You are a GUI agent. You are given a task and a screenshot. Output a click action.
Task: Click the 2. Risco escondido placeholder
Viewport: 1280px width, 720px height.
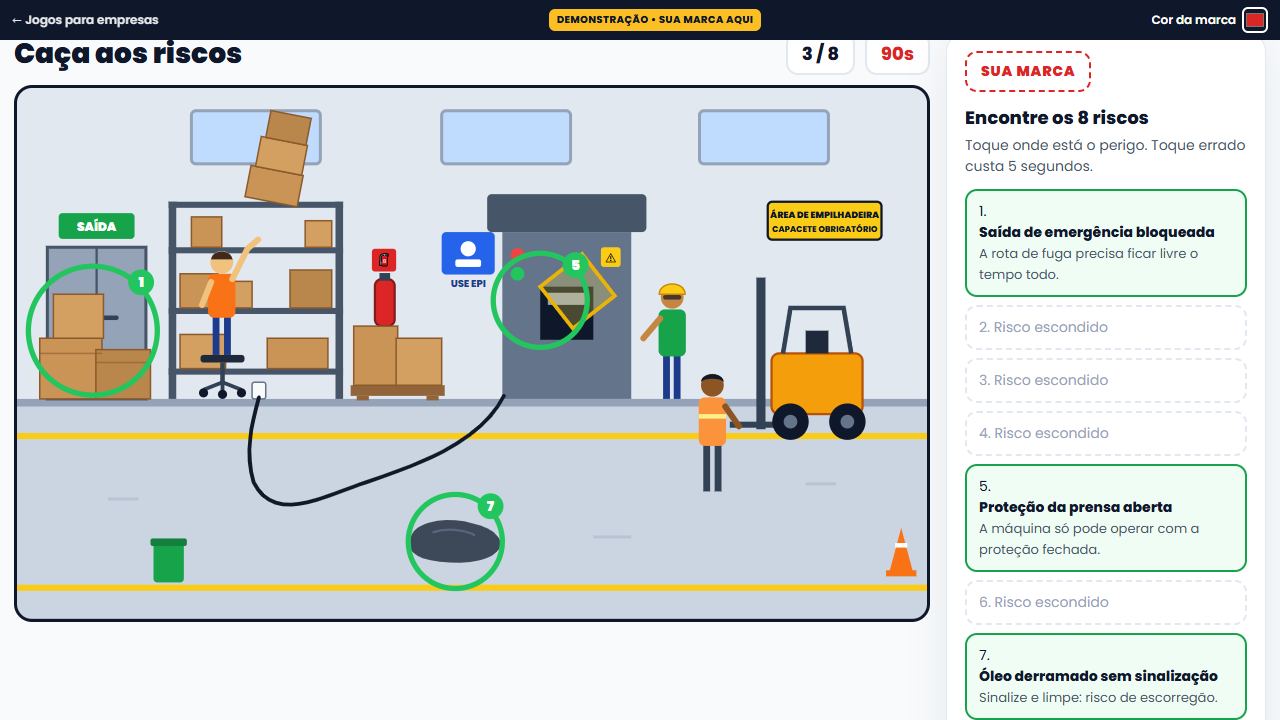[1106, 327]
